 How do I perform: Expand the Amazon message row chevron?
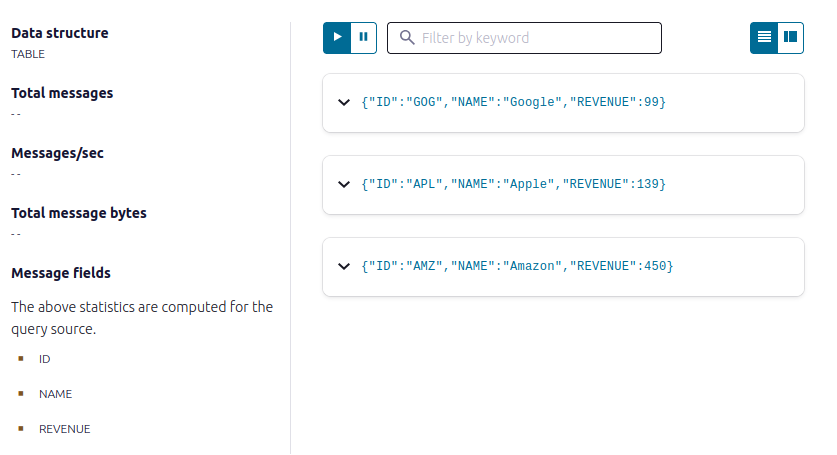344,266
